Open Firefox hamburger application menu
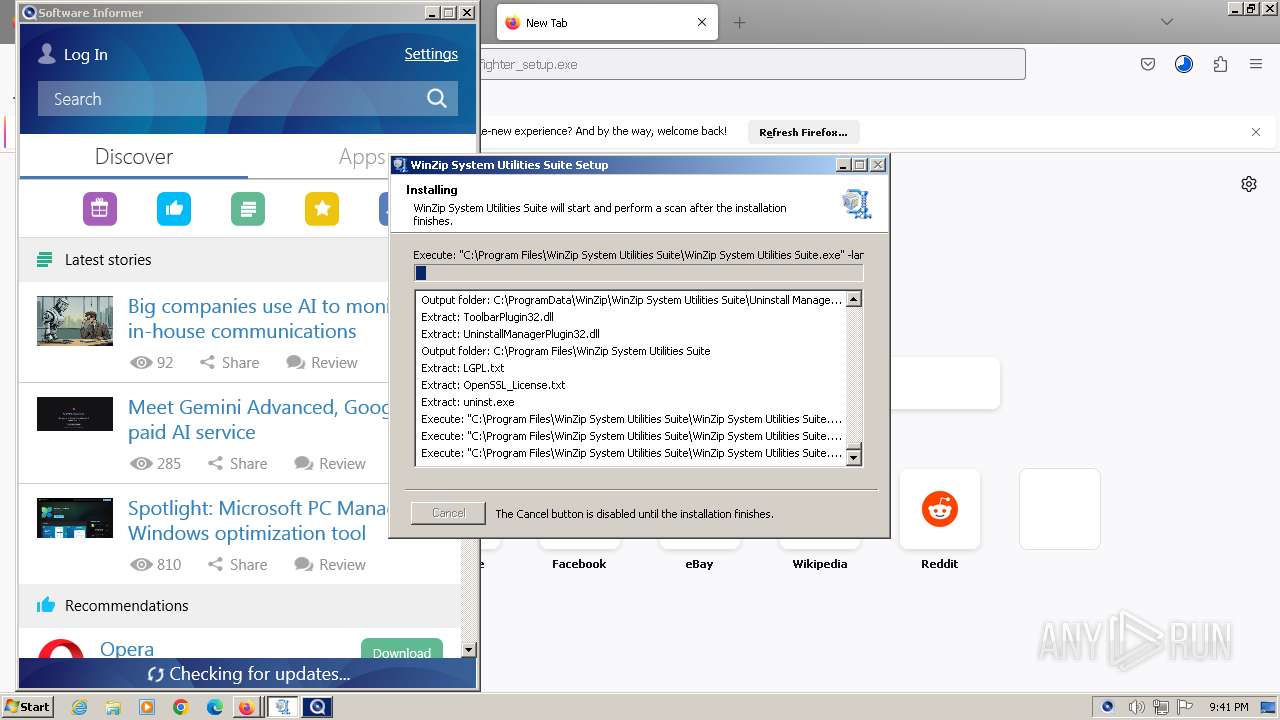The height and width of the screenshot is (720, 1280). (x=1256, y=64)
